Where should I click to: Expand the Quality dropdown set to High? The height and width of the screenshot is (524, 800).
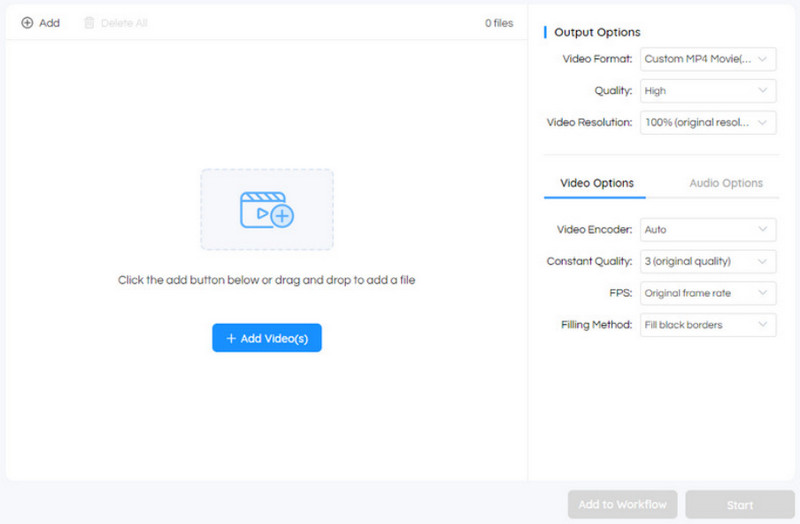pos(708,91)
